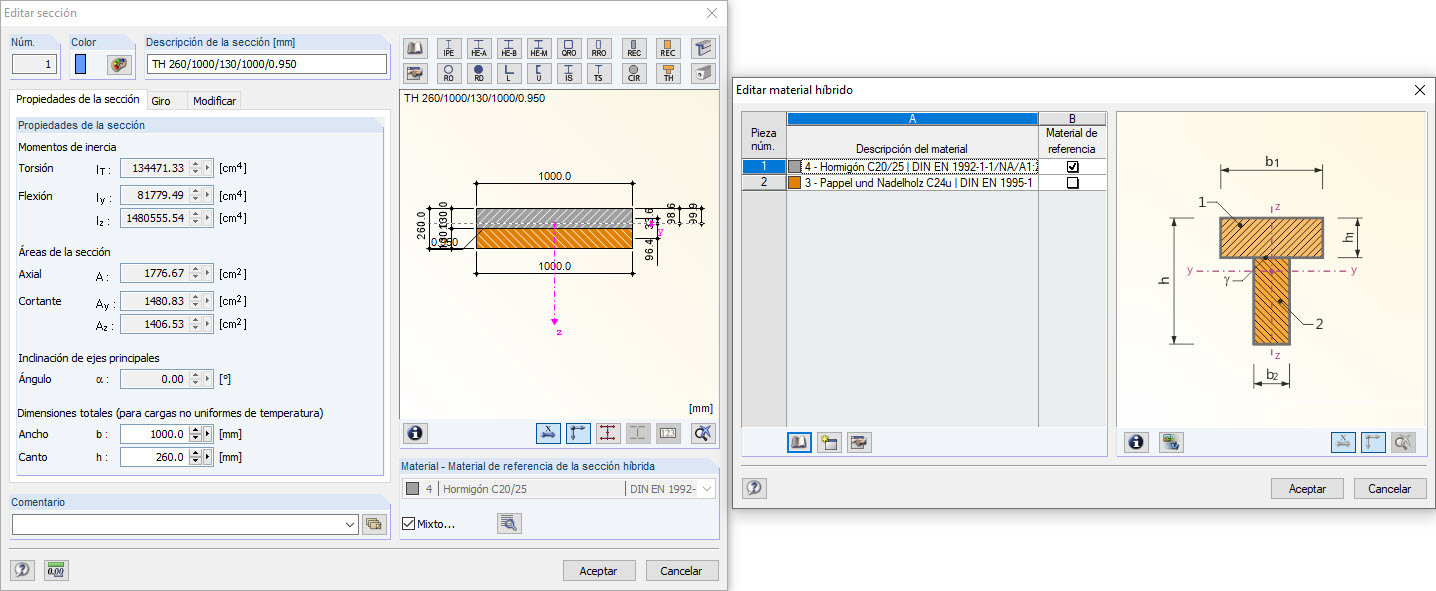Screen dimensions: 1436x591
Task: Select the IS section type
Action: tap(569, 73)
